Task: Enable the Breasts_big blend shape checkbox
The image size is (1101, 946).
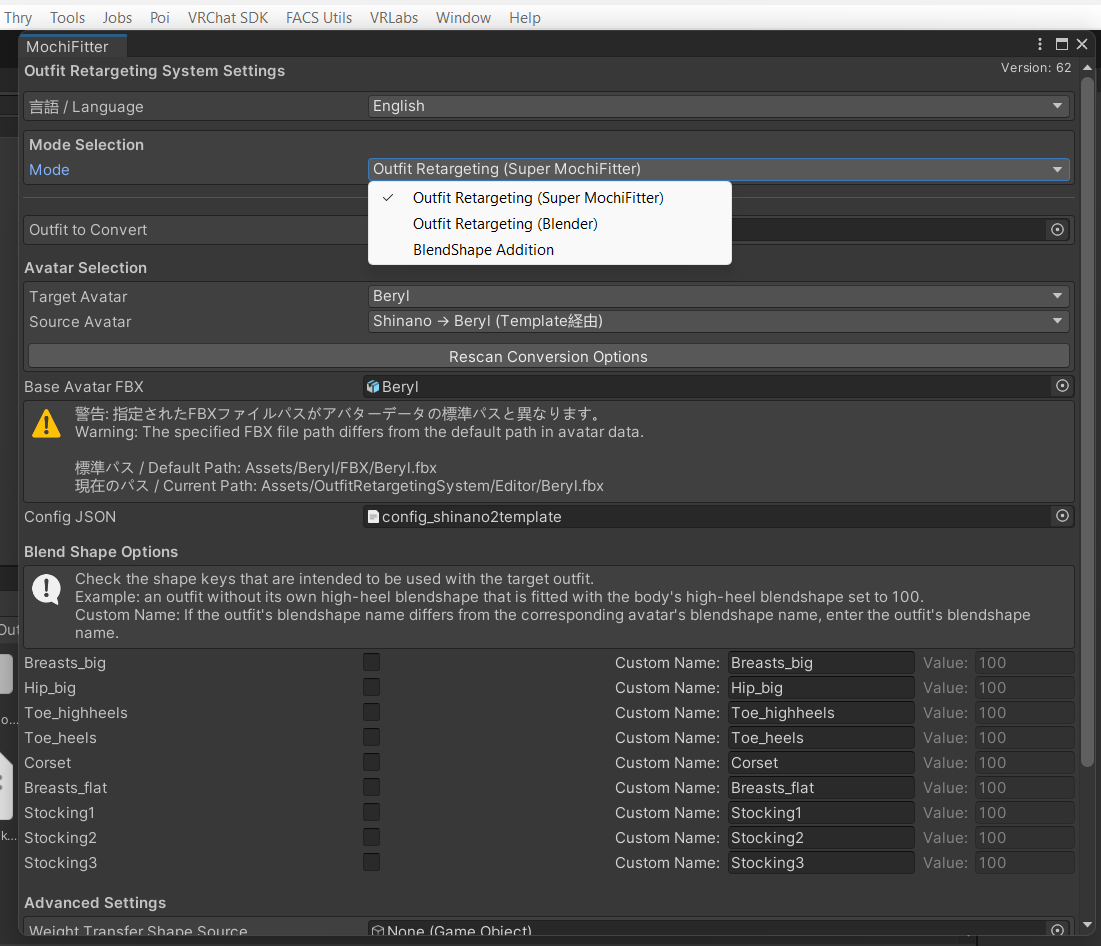Action: click(x=371, y=662)
